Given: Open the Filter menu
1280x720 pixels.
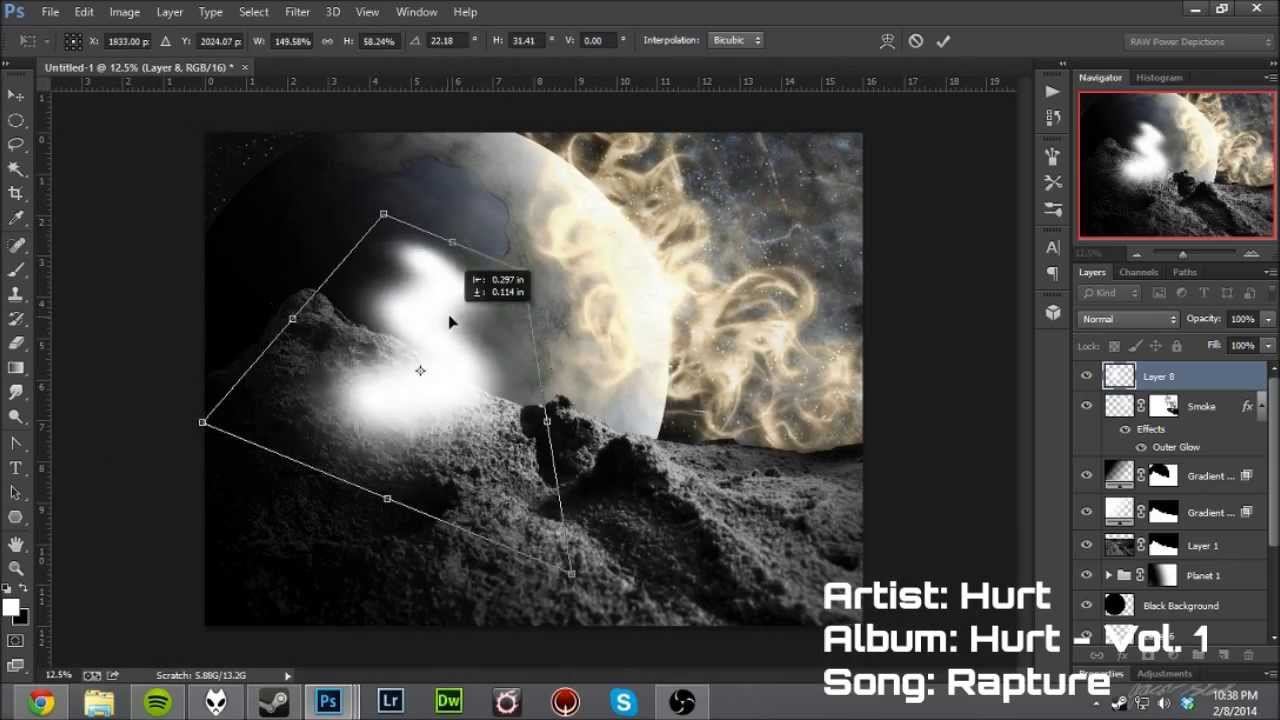Looking at the screenshot, I should pyautogui.click(x=297, y=12).
